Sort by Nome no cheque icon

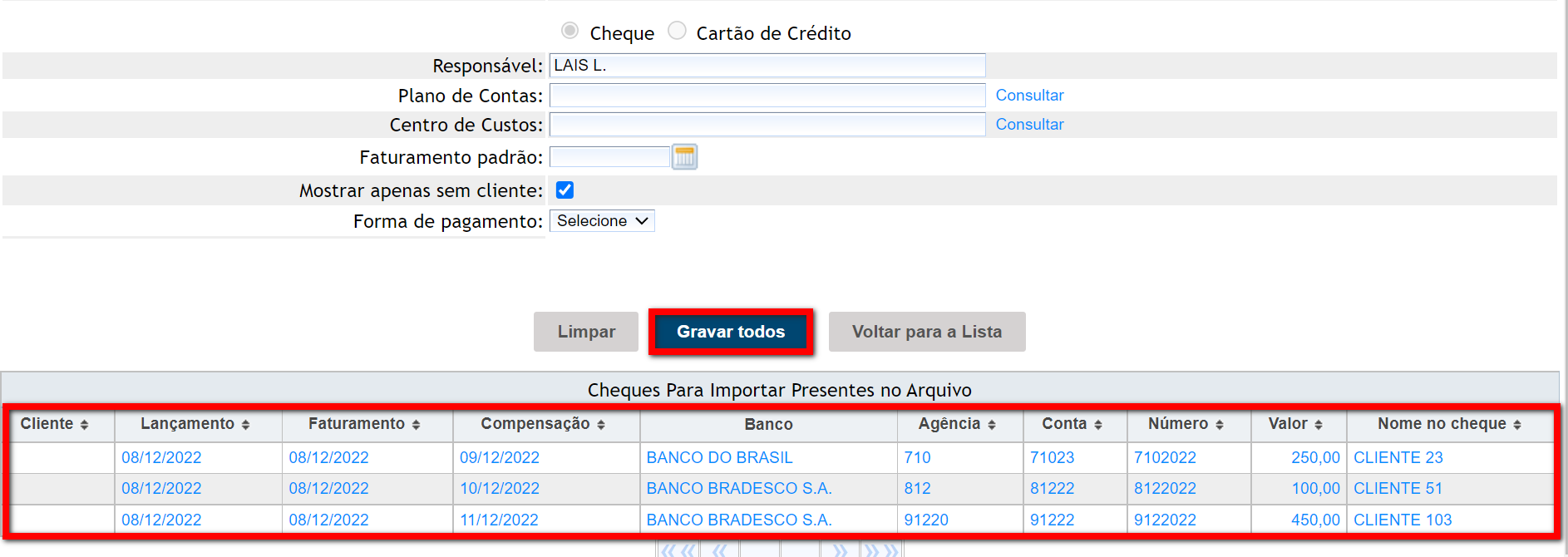1516,425
